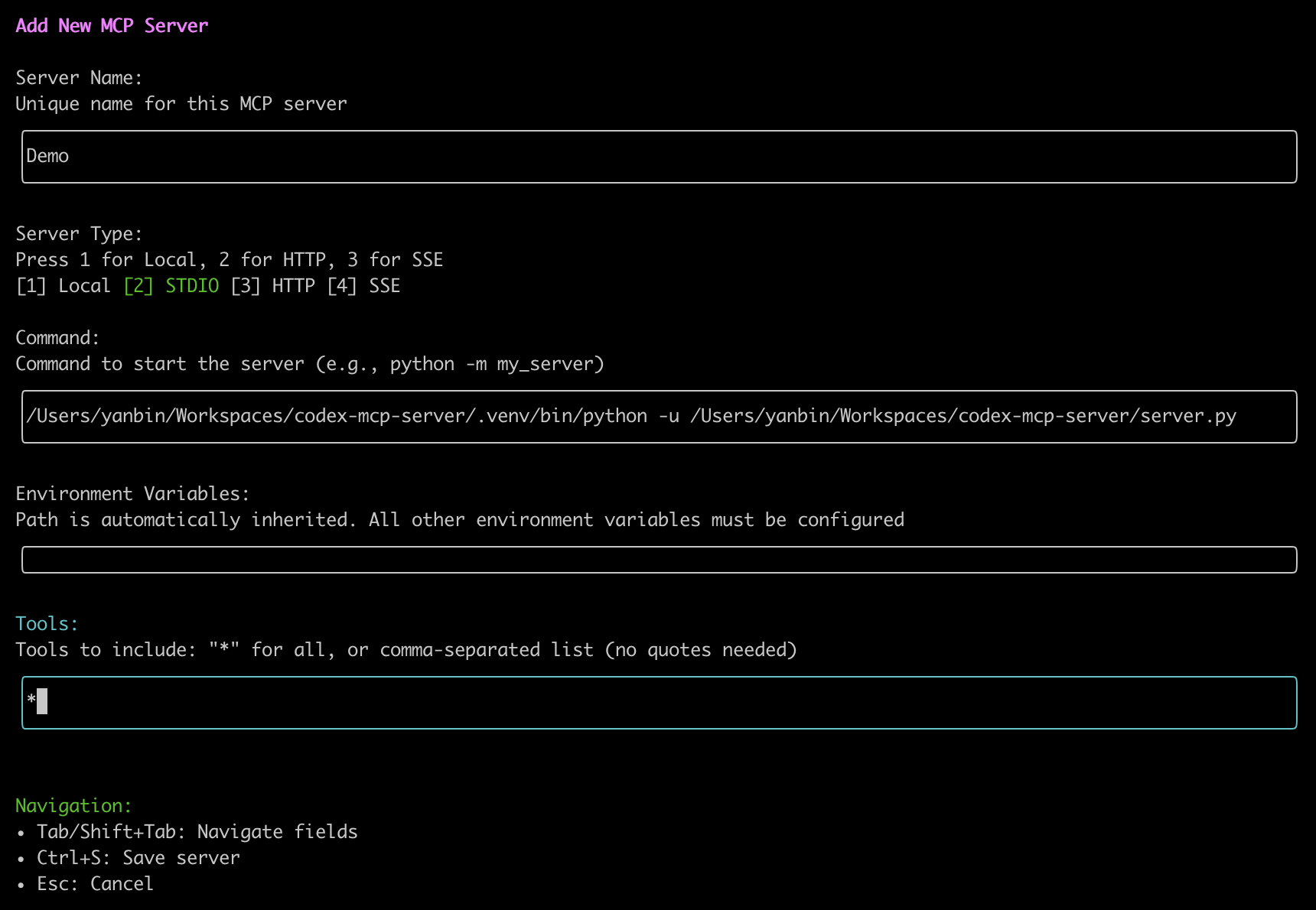Choose the [2] STDIO server type option
Screen dimensions: 1316x910
171,286
